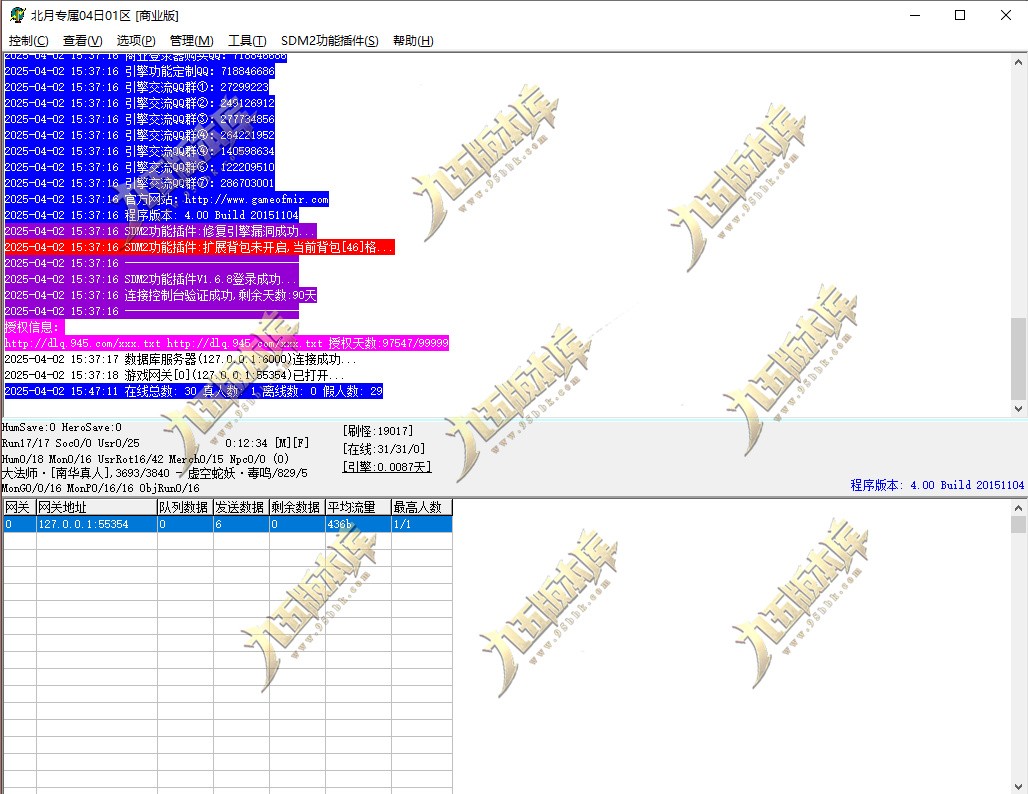Screen dimensions: 1028x794
Task: Click the [刷怪:19017] status label
Action: (378, 431)
